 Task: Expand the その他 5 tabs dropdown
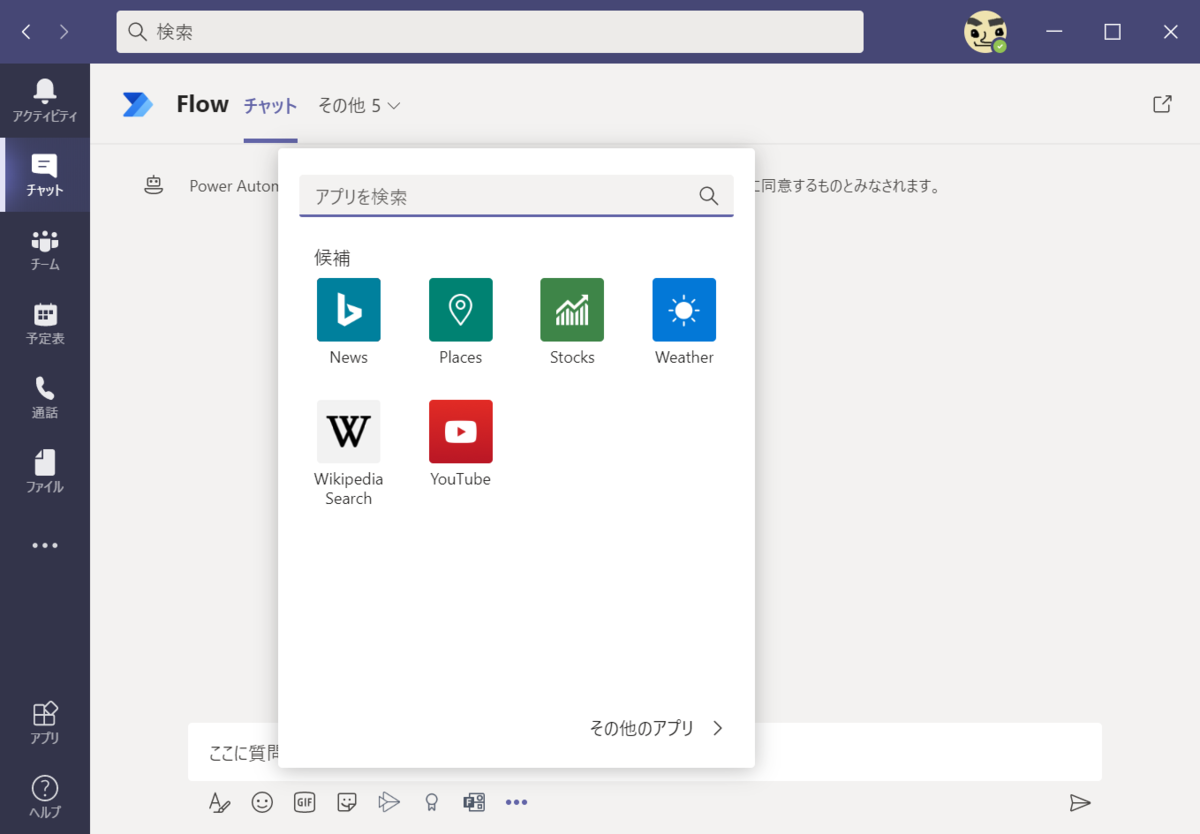[359, 105]
